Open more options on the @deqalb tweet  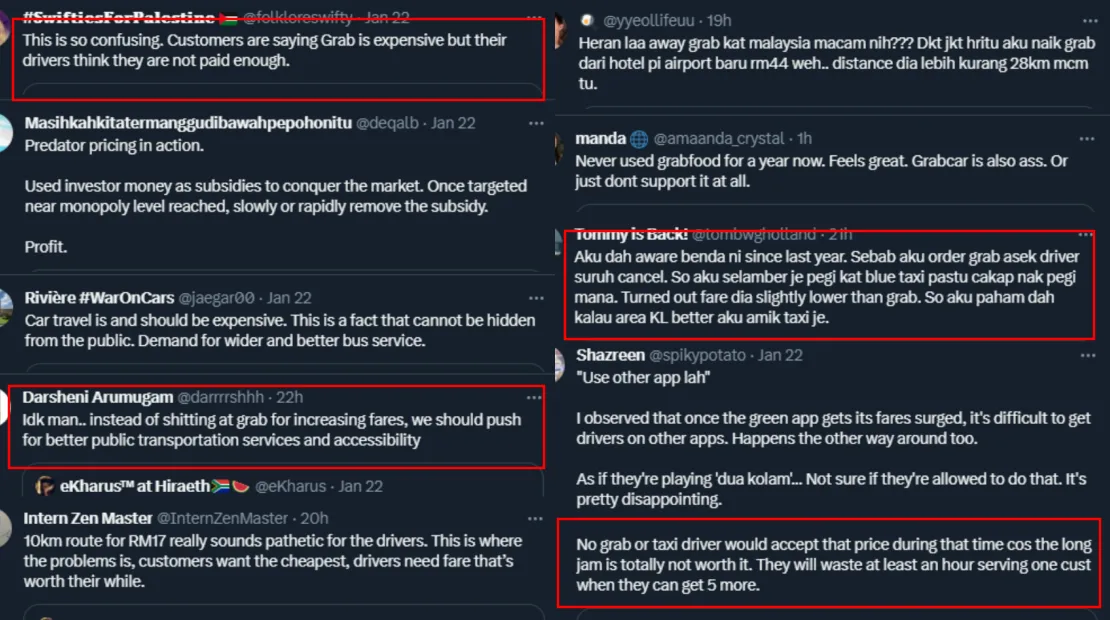[x=537, y=123]
